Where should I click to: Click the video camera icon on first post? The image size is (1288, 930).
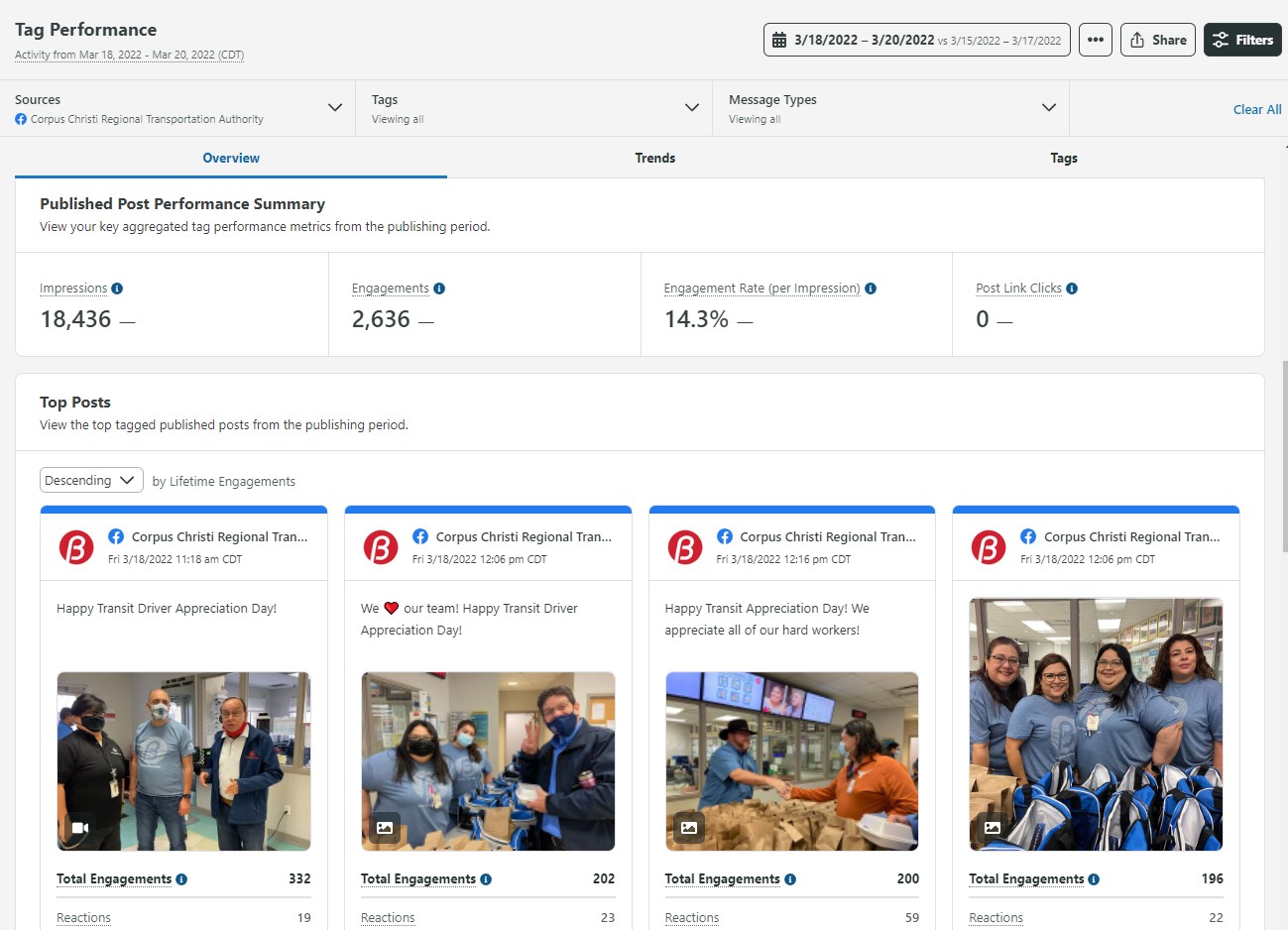pyautogui.click(x=81, y=827)
